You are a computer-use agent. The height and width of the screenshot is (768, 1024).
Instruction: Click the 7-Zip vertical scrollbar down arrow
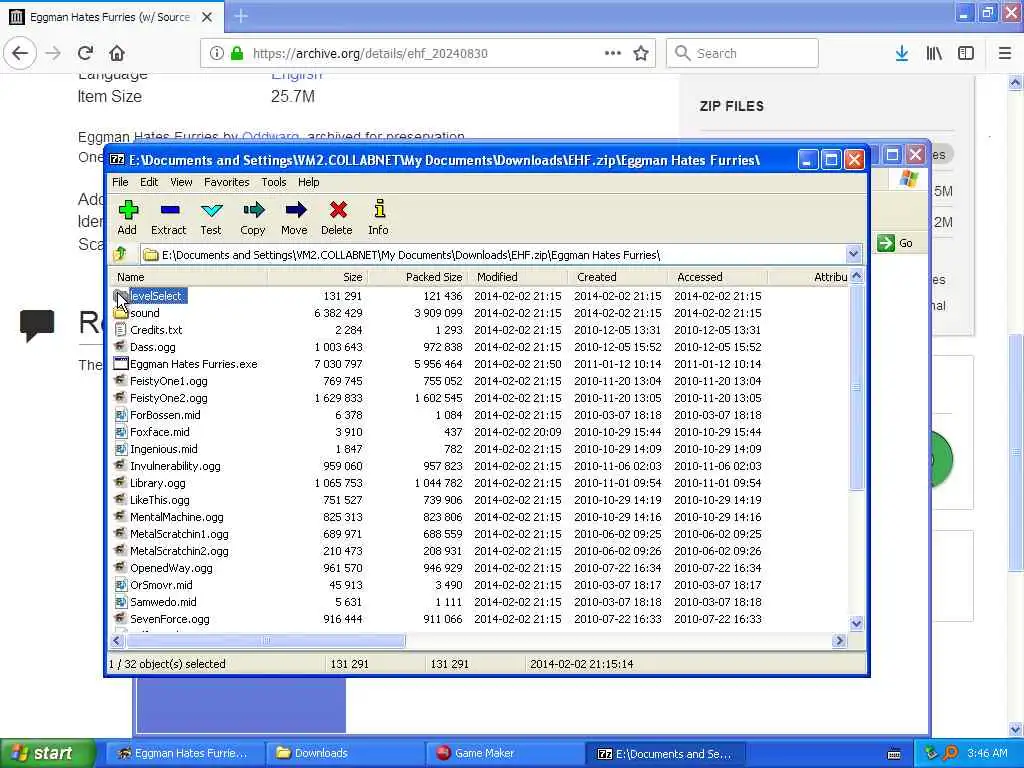857,623
